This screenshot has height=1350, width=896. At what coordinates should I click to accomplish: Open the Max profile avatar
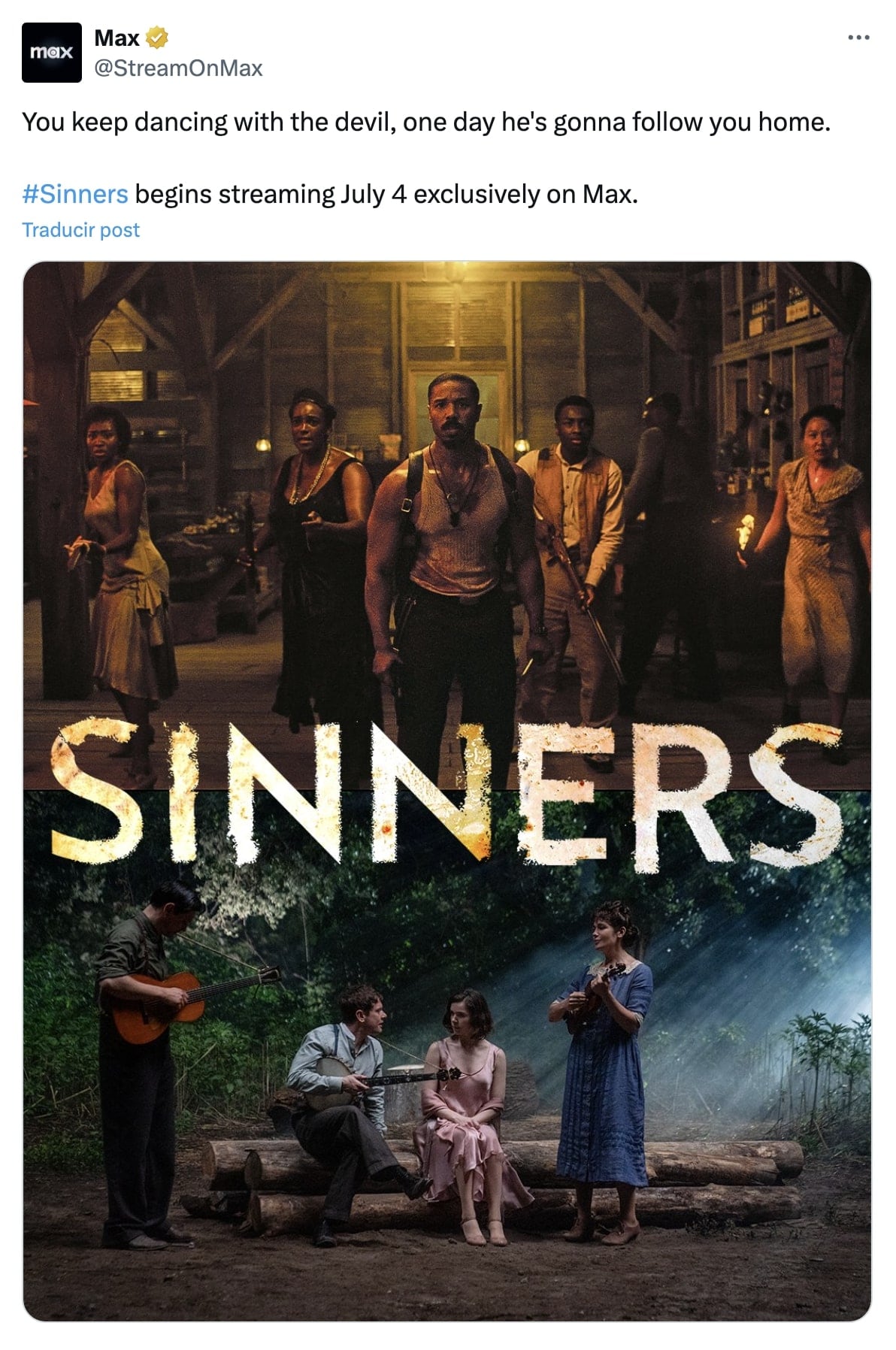pos(51,52)
